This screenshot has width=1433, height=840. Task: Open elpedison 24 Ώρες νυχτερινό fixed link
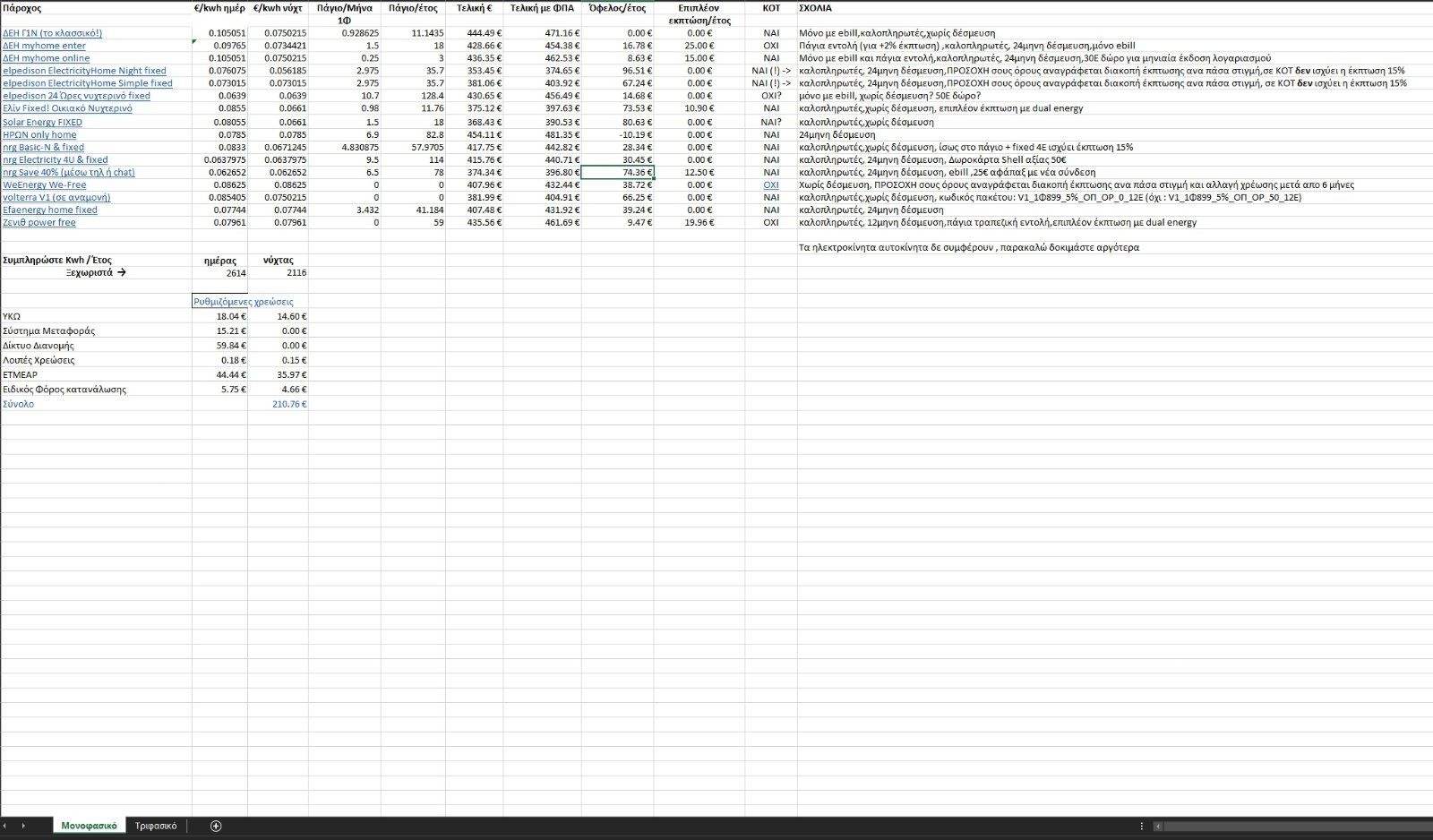pyautogui.click(x=76, y=96)
